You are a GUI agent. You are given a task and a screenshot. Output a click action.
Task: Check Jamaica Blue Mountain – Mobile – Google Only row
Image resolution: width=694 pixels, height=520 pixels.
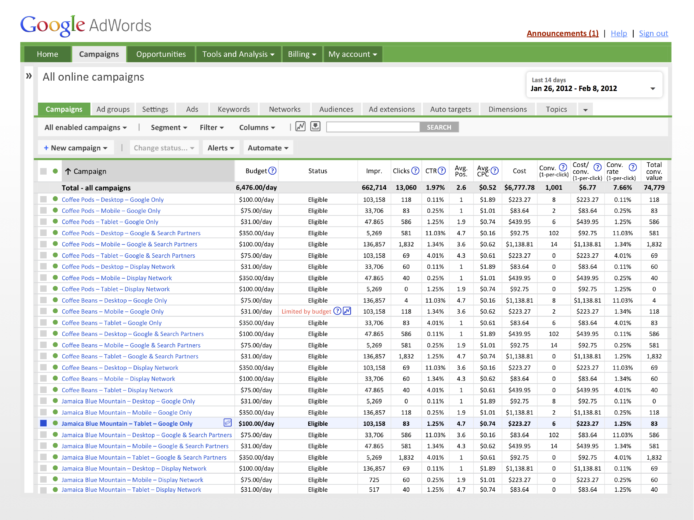[43, 412]
